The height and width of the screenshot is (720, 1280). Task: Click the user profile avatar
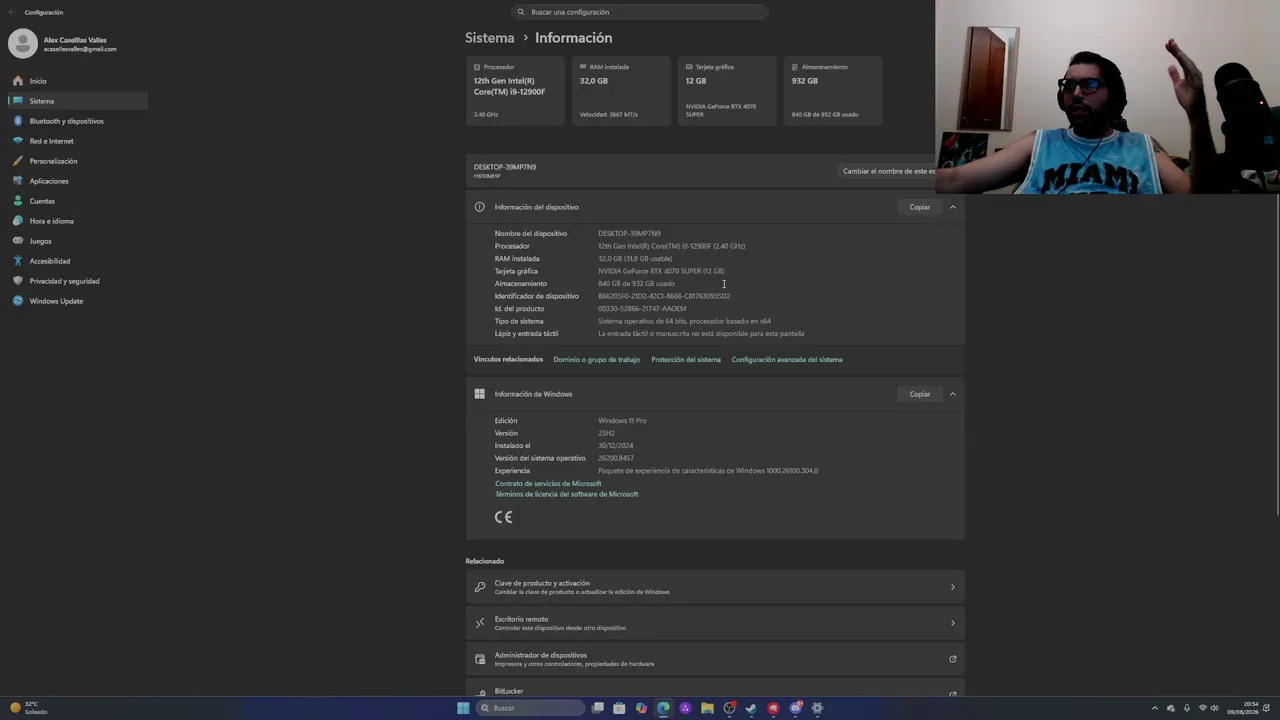23,44
